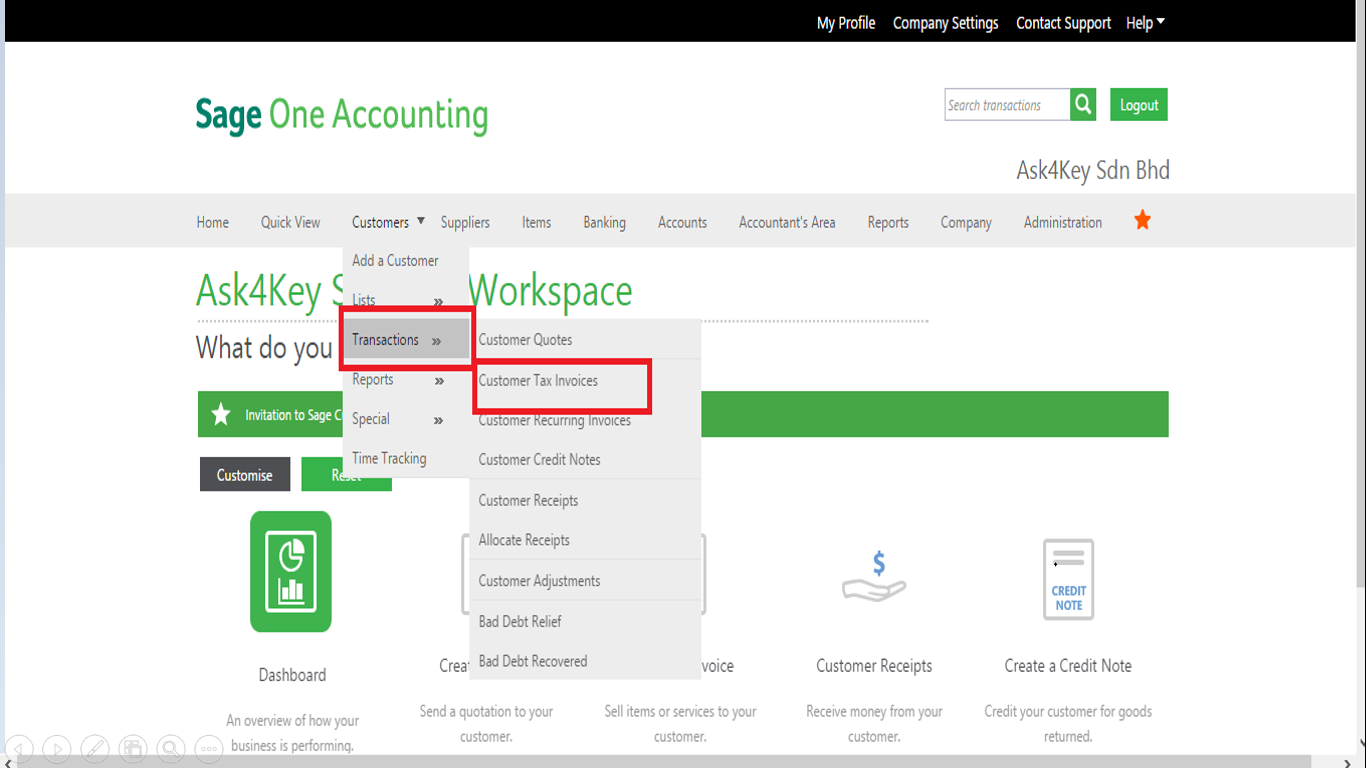Open Time Tracking menu item
1366x768 pixels.
[389, 458]
